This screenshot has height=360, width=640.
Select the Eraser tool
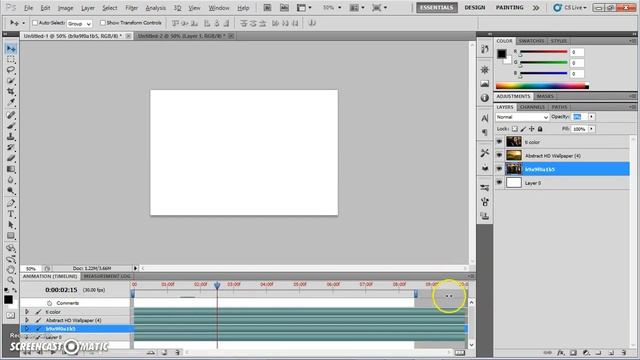coord(11,158)
